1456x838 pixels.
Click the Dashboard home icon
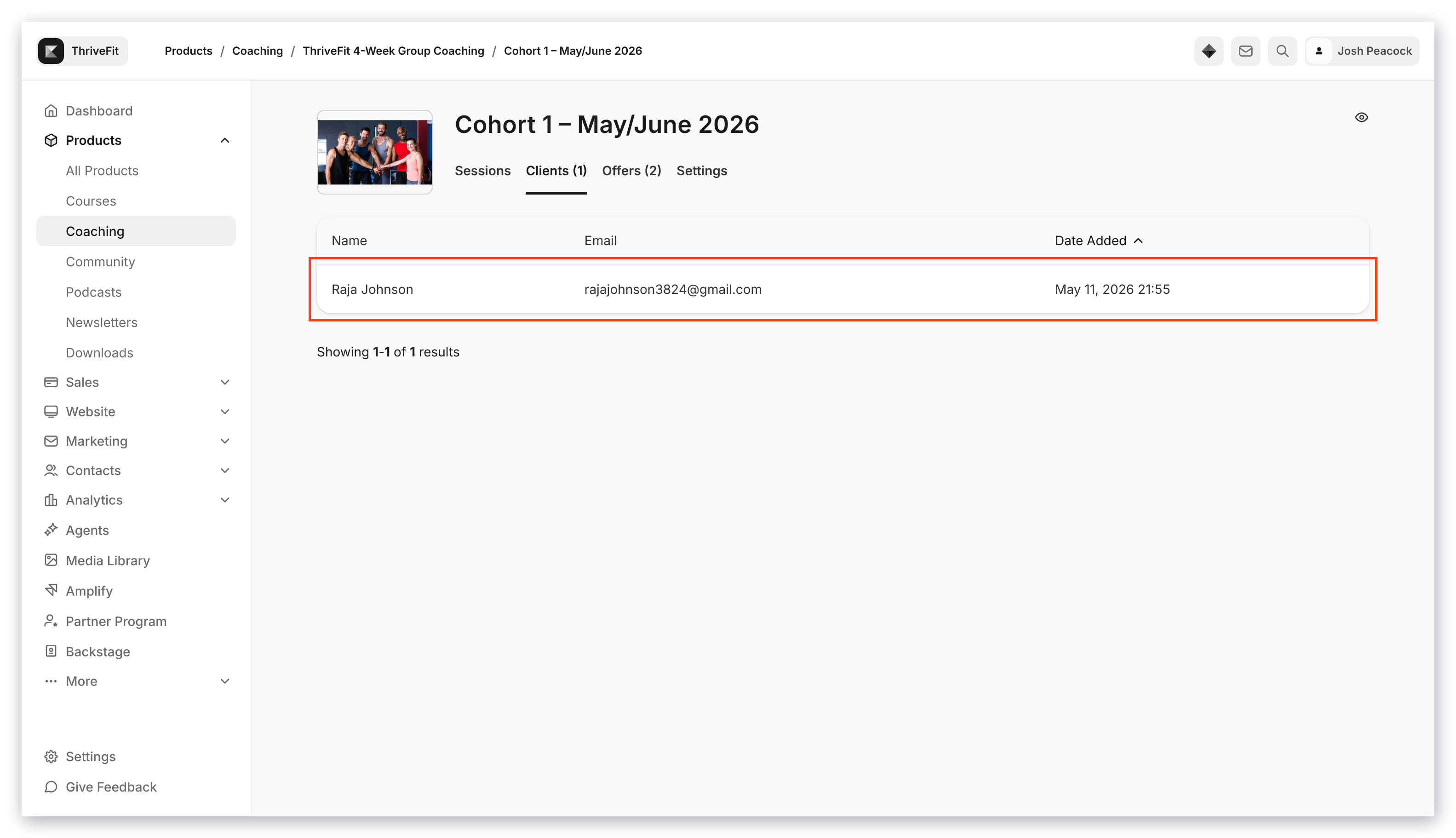pos(51,110)
